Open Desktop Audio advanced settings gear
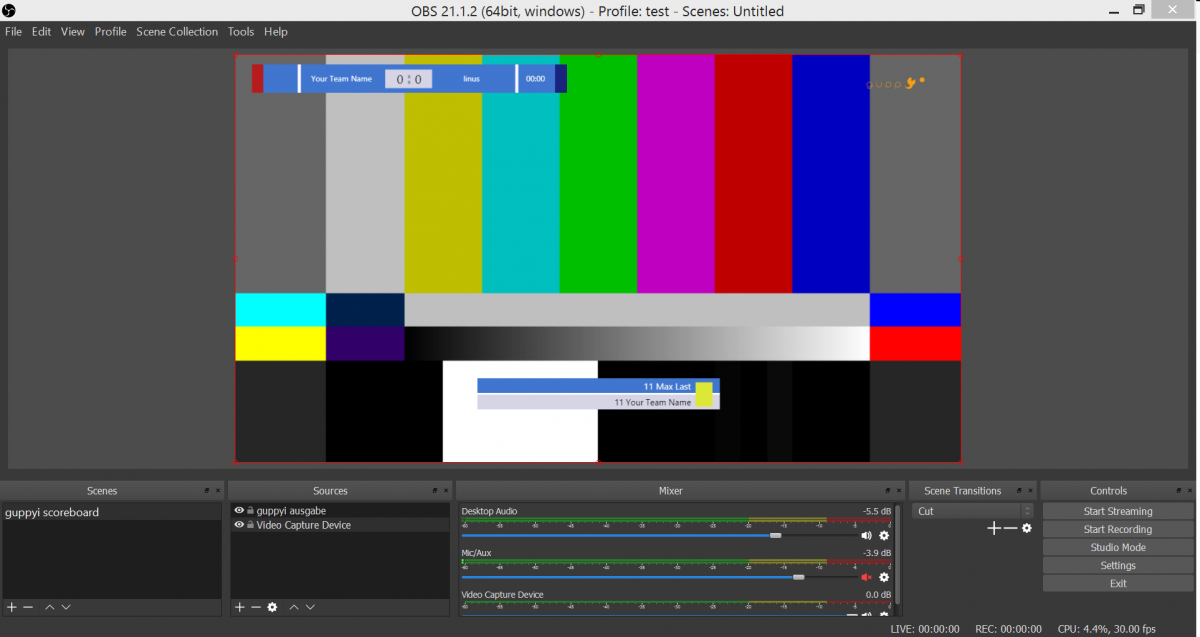The height and width of the screenshot is (637, 1200). [x=883, y=535]
